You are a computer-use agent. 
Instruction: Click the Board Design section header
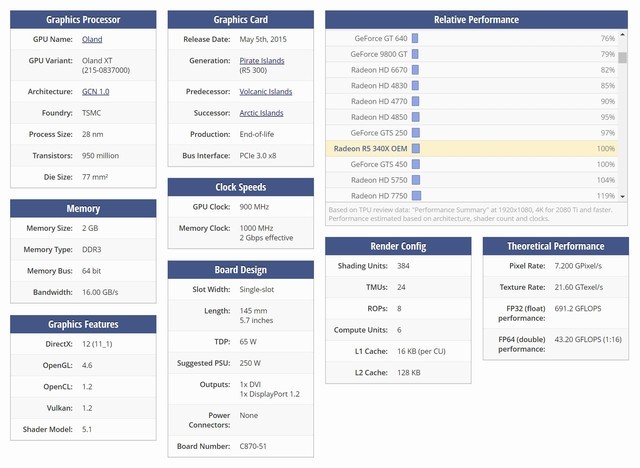[x=241, y=270]
